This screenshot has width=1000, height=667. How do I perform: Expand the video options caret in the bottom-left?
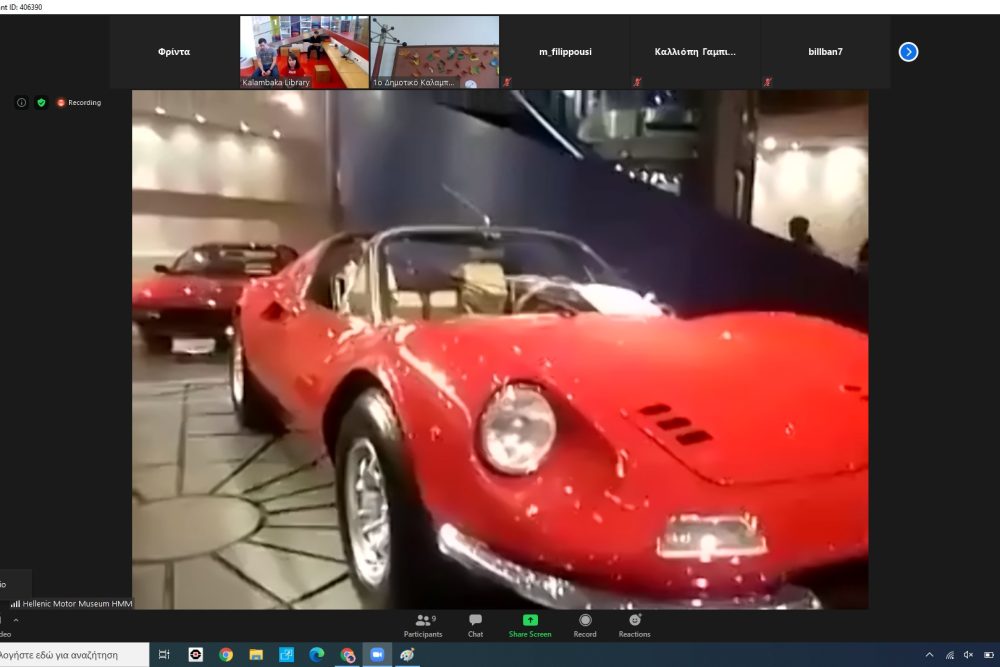point(16,620)
